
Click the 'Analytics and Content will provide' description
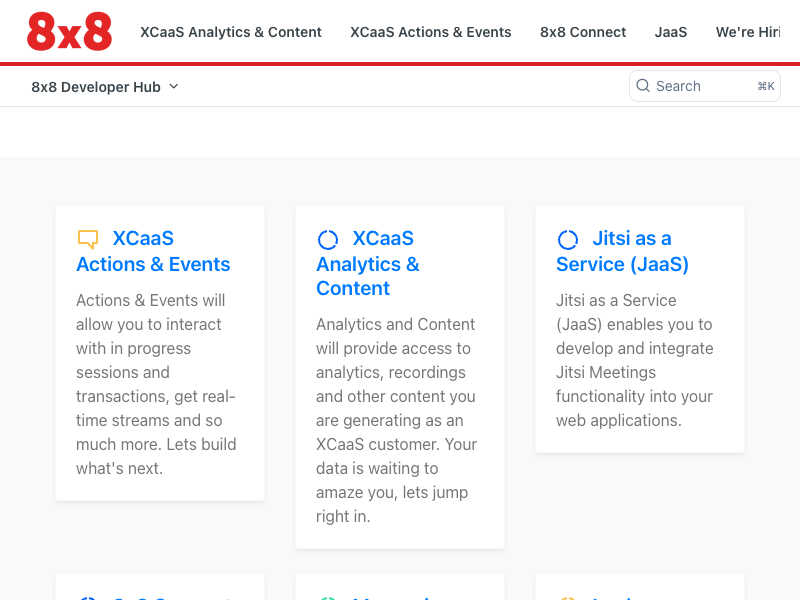(x=396, y=420)
